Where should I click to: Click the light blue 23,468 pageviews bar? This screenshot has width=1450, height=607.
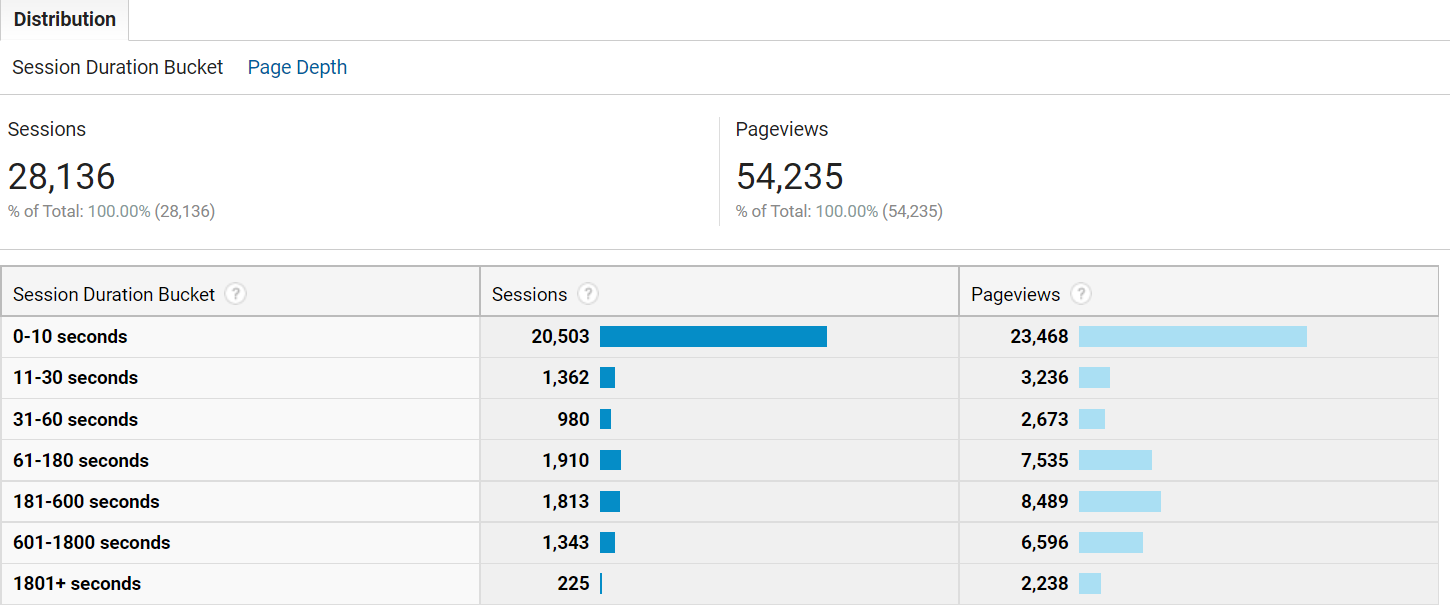[1193, 337]
